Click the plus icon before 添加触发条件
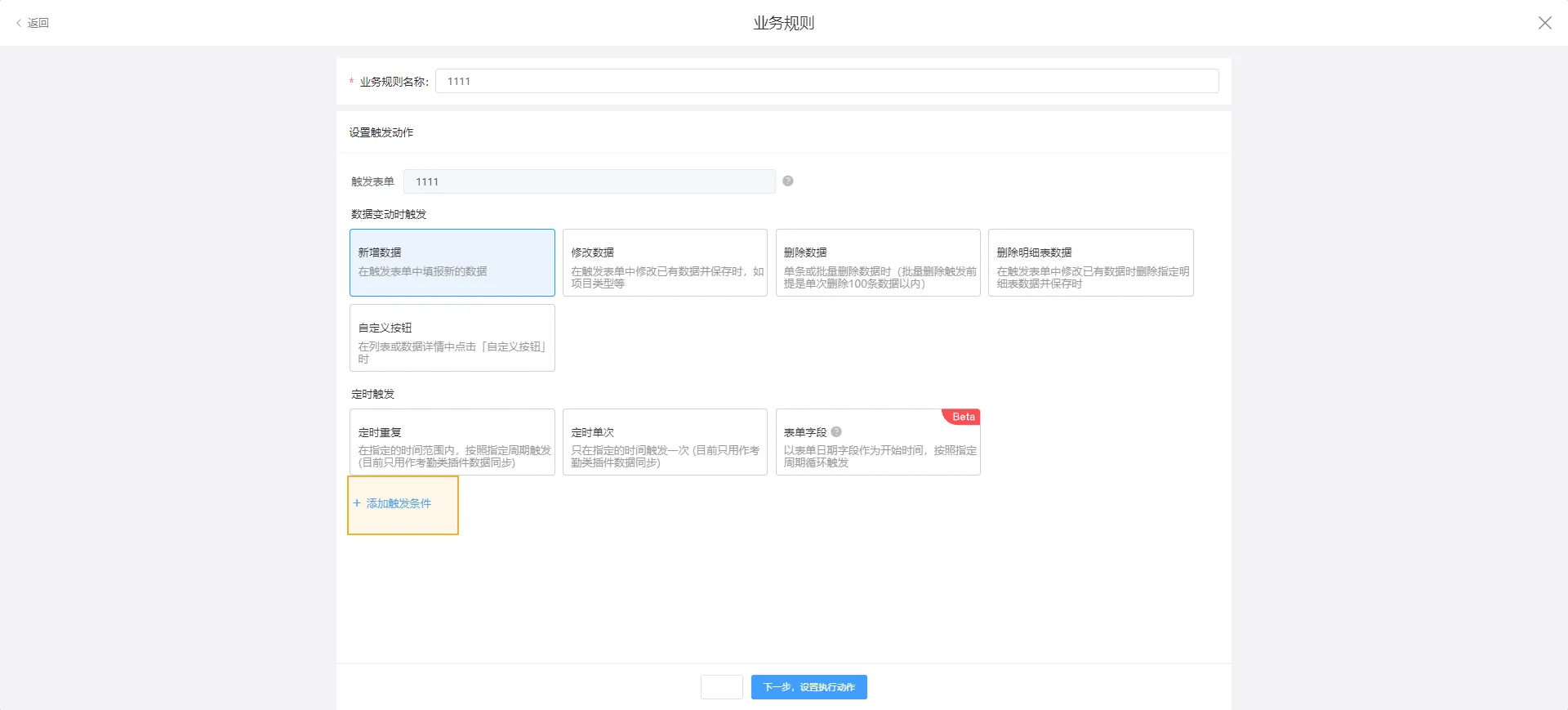This screenshot has width=1568, height=710. click(357, 503)
